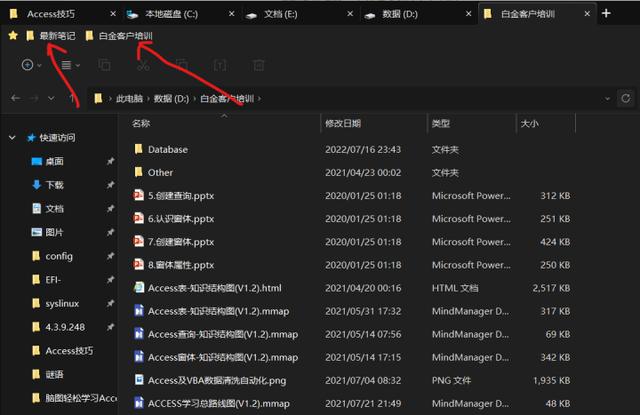Image resolution: width=640 pixels, height=415 pixels.
Task: Click 此电脑 in the address bar
Action: 129,99
